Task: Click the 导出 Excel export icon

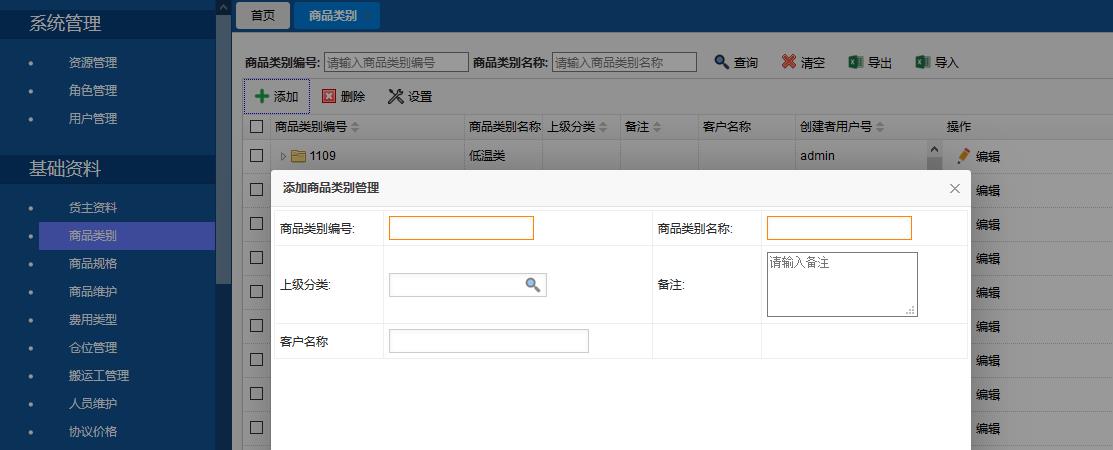Action: tap(856, 62)
